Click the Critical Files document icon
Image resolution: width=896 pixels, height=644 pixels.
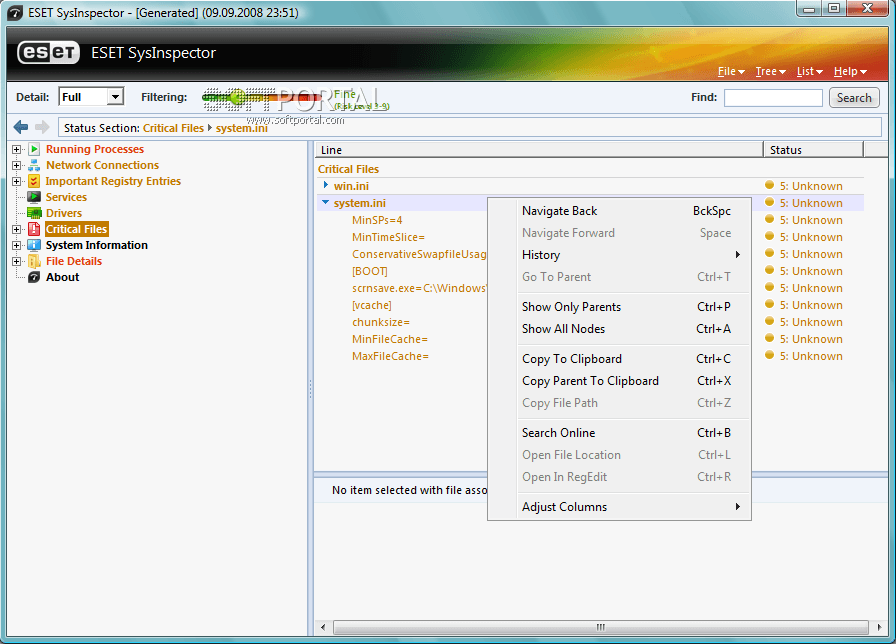(34, 229)
